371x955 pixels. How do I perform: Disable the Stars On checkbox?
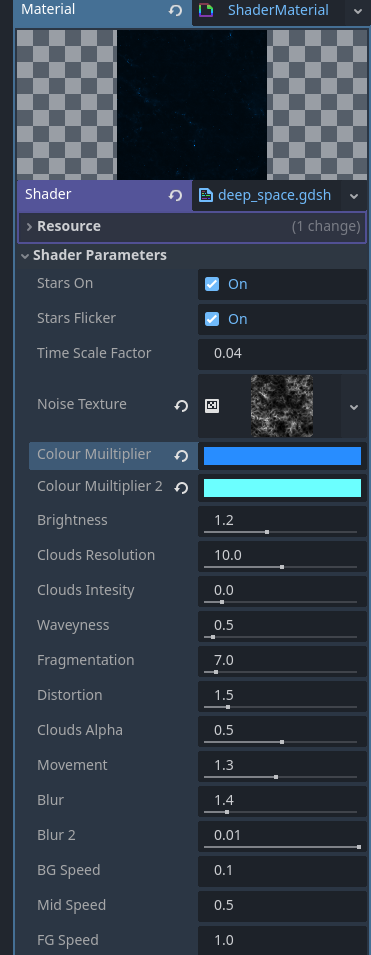point(211,284)
